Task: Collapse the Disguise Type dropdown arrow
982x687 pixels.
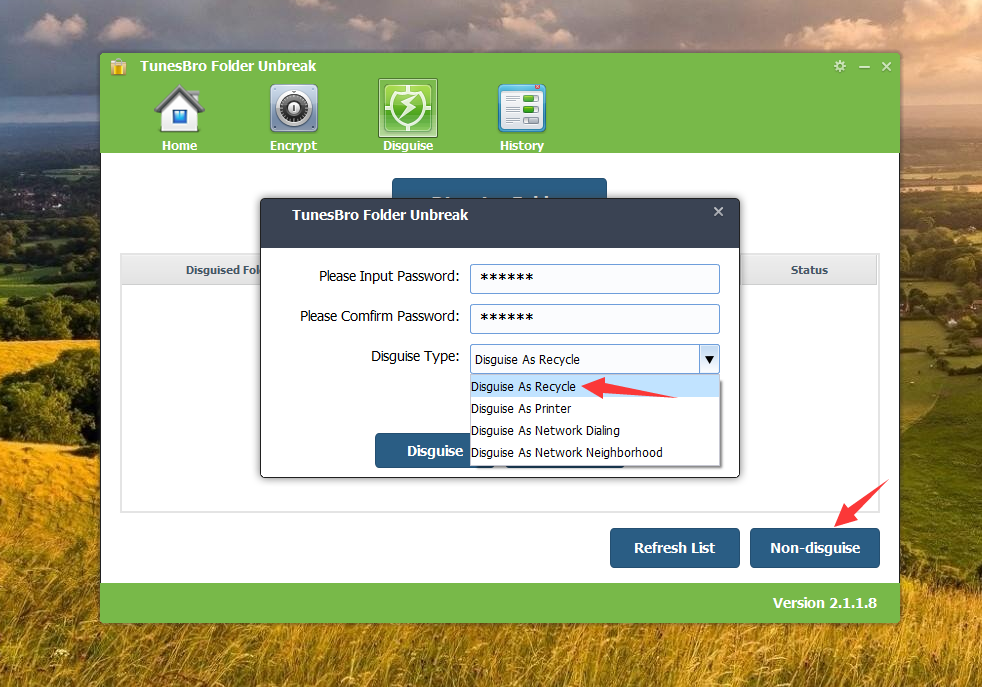Action: pos(709,359)
